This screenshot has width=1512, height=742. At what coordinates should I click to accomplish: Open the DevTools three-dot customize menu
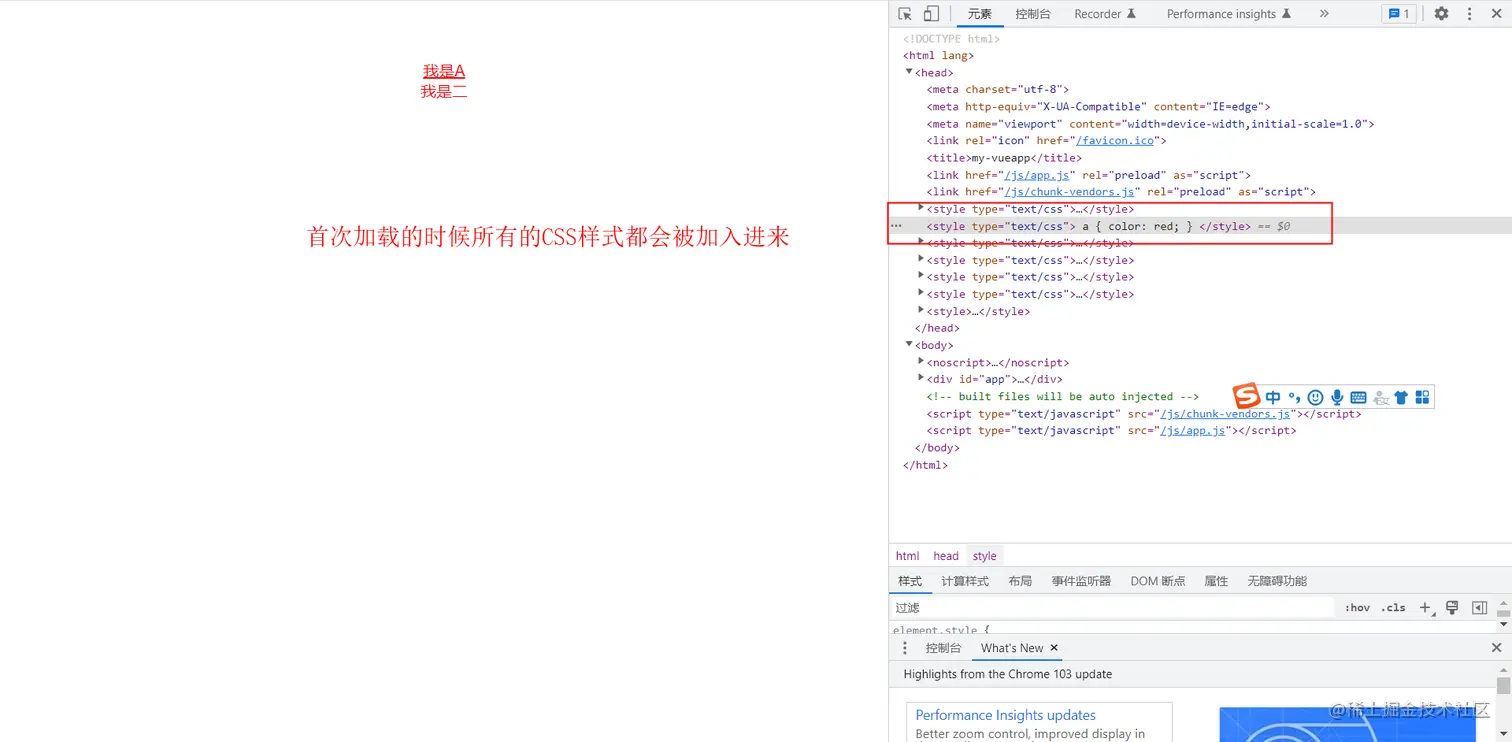(1470, 14)
